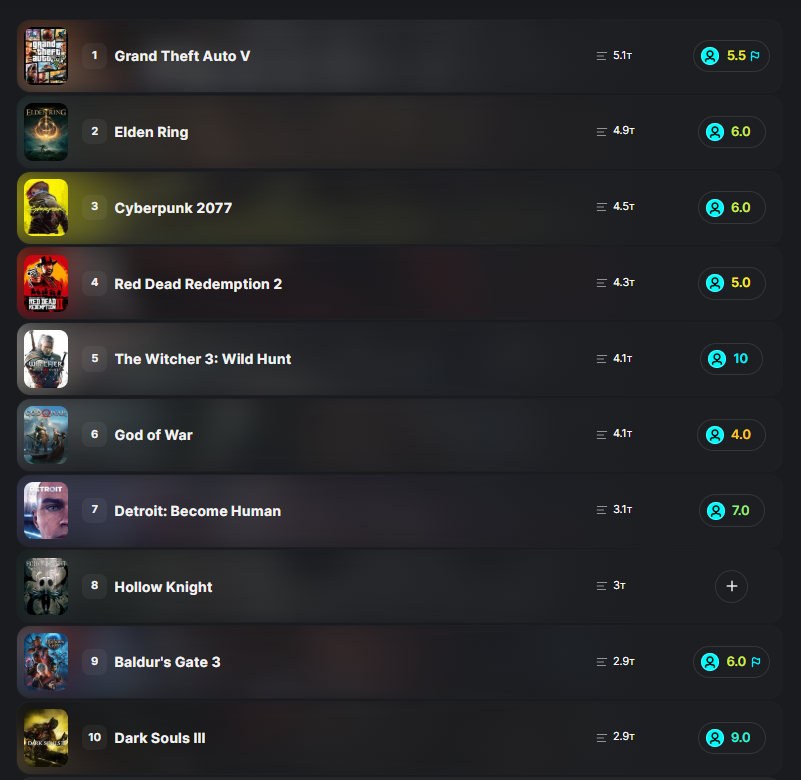Screen dimensions: 801x780
Task: Click the user rating icon for God of War
Action: [x=715, y=435]
